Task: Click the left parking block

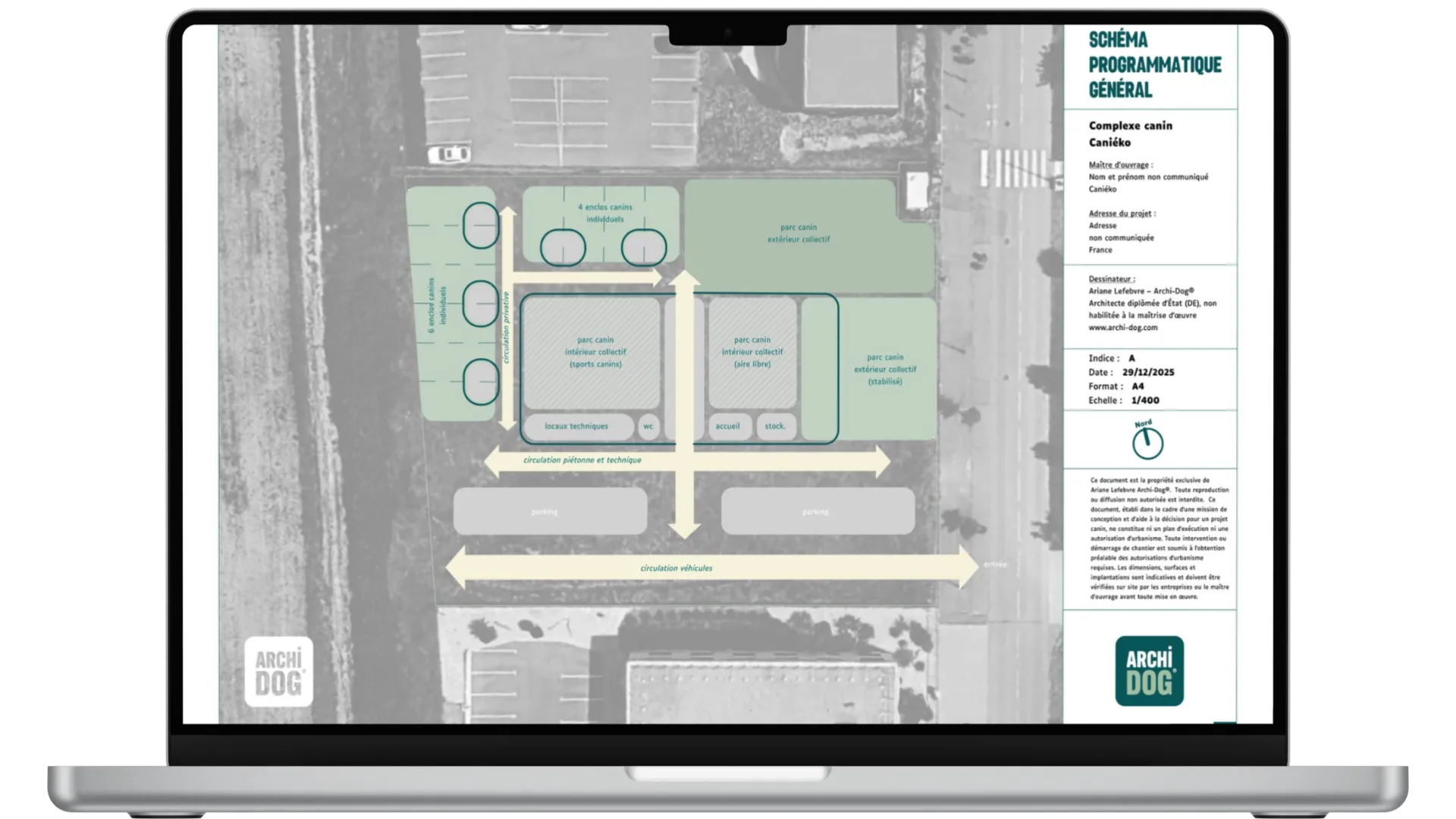Action: pyautogui.click(x=550, y=512)
